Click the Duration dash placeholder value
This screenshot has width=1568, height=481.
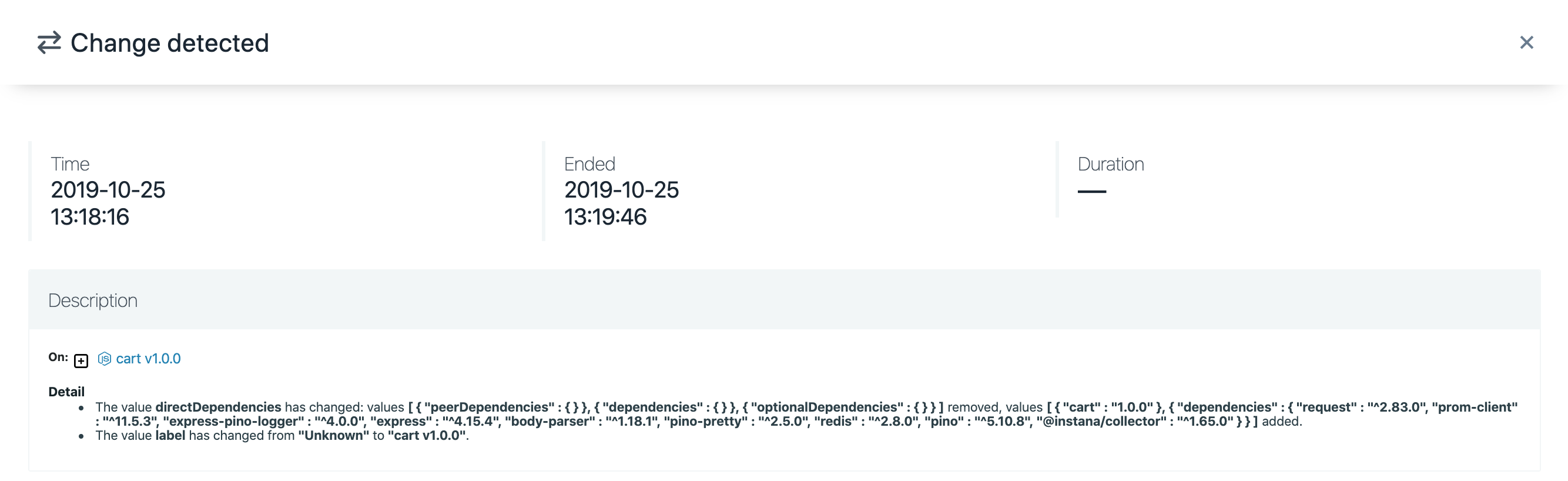(x=1091, y=191)
